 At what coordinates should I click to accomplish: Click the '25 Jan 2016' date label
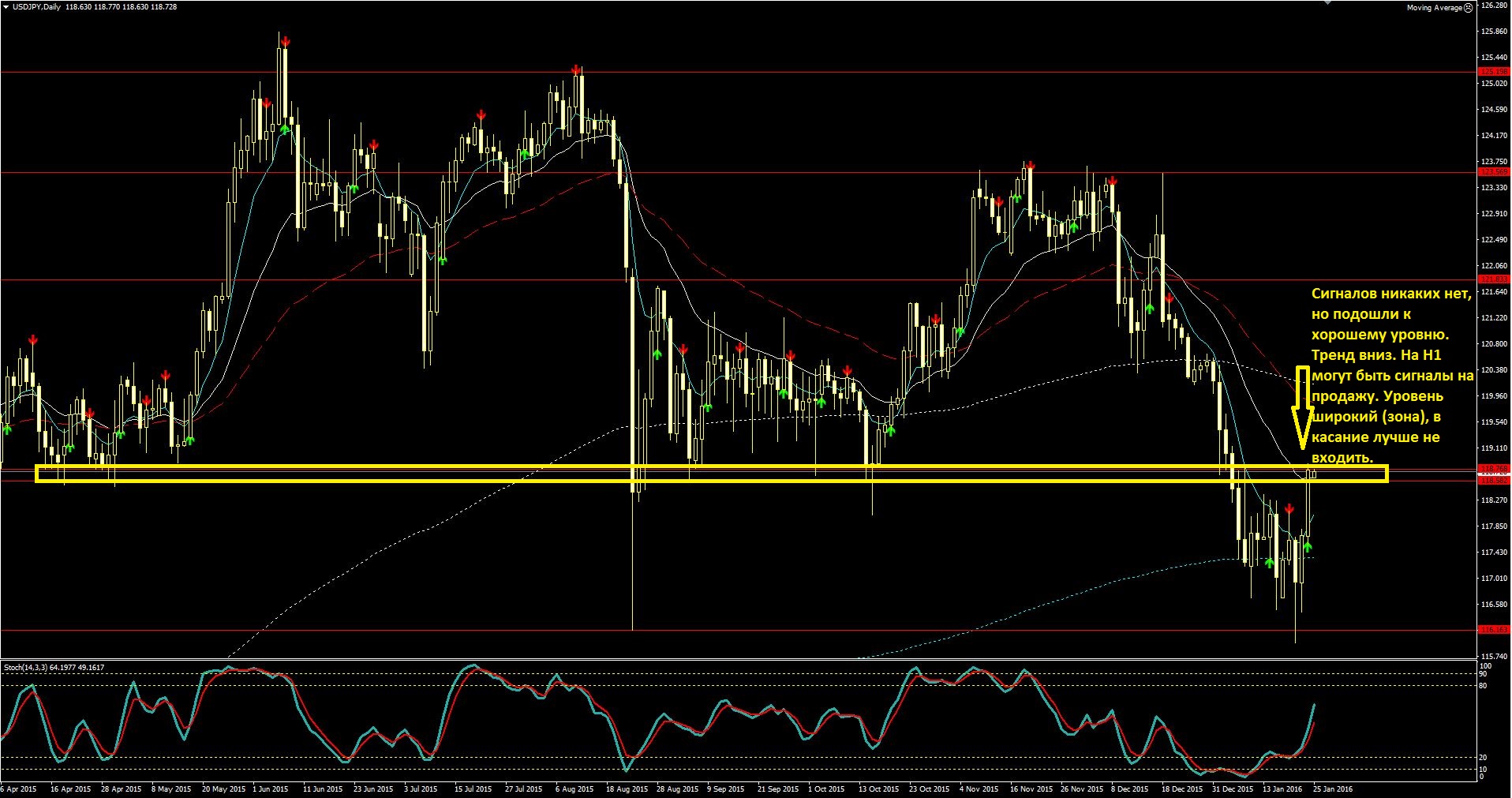(x=1333, y=789)
